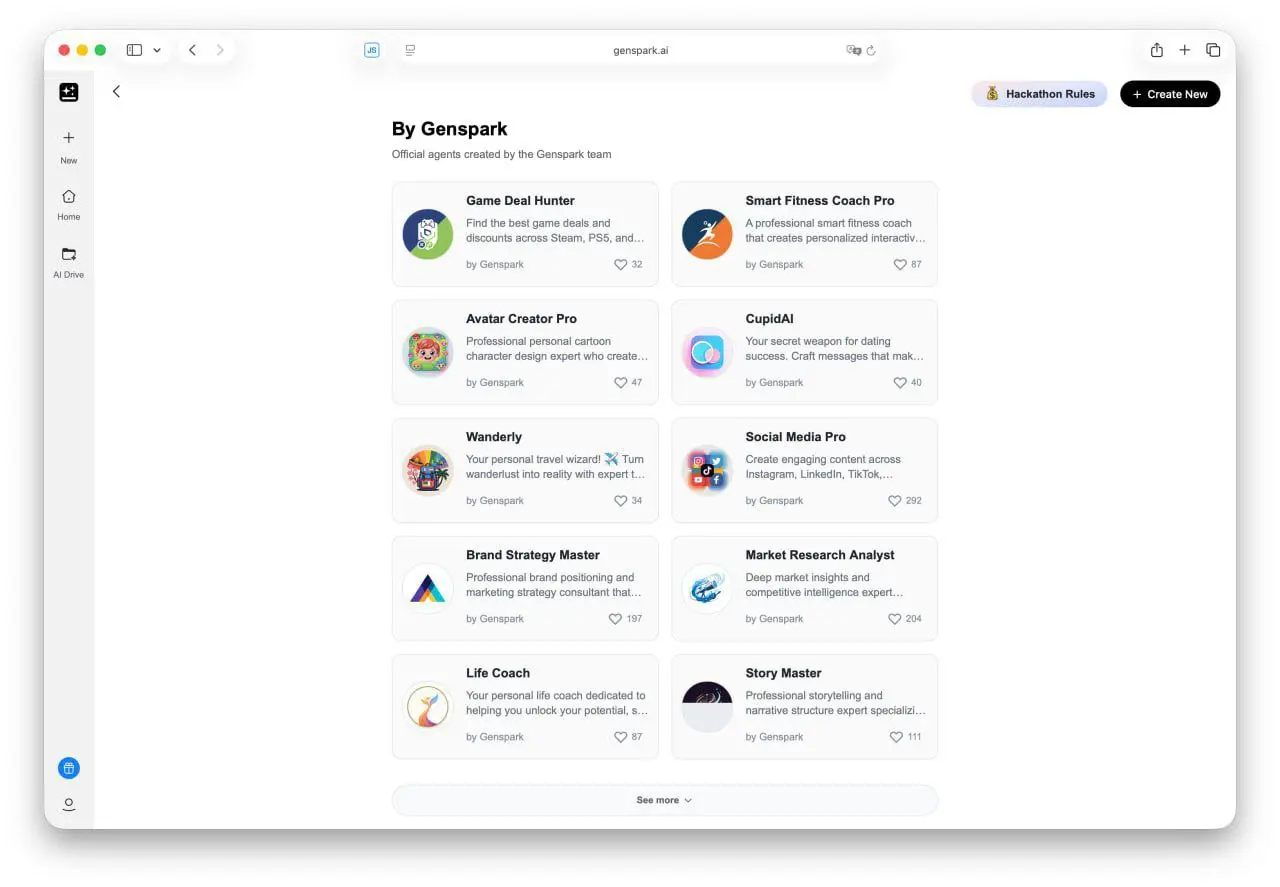Viewport: 1280px width, 887px height.
Task: Open the Market Research Analyst card
Action: pos(804,588)
